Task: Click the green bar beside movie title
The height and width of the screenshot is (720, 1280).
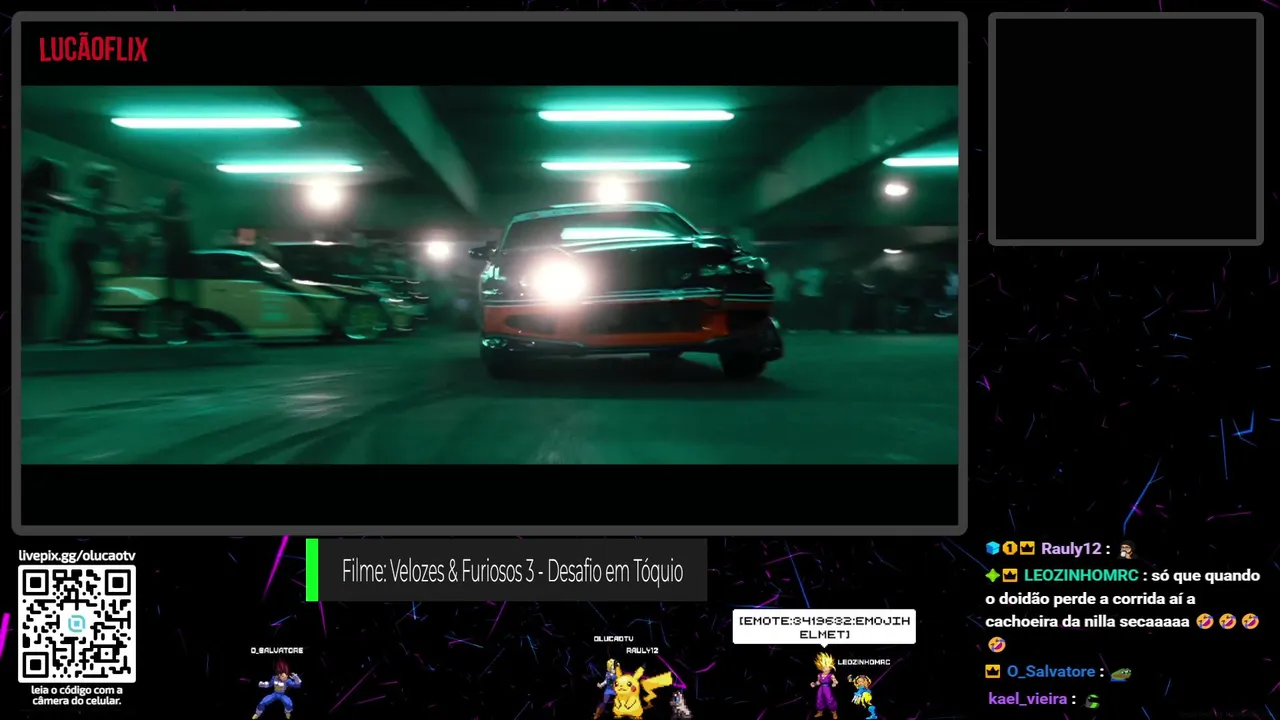Action: click(312, 570)
